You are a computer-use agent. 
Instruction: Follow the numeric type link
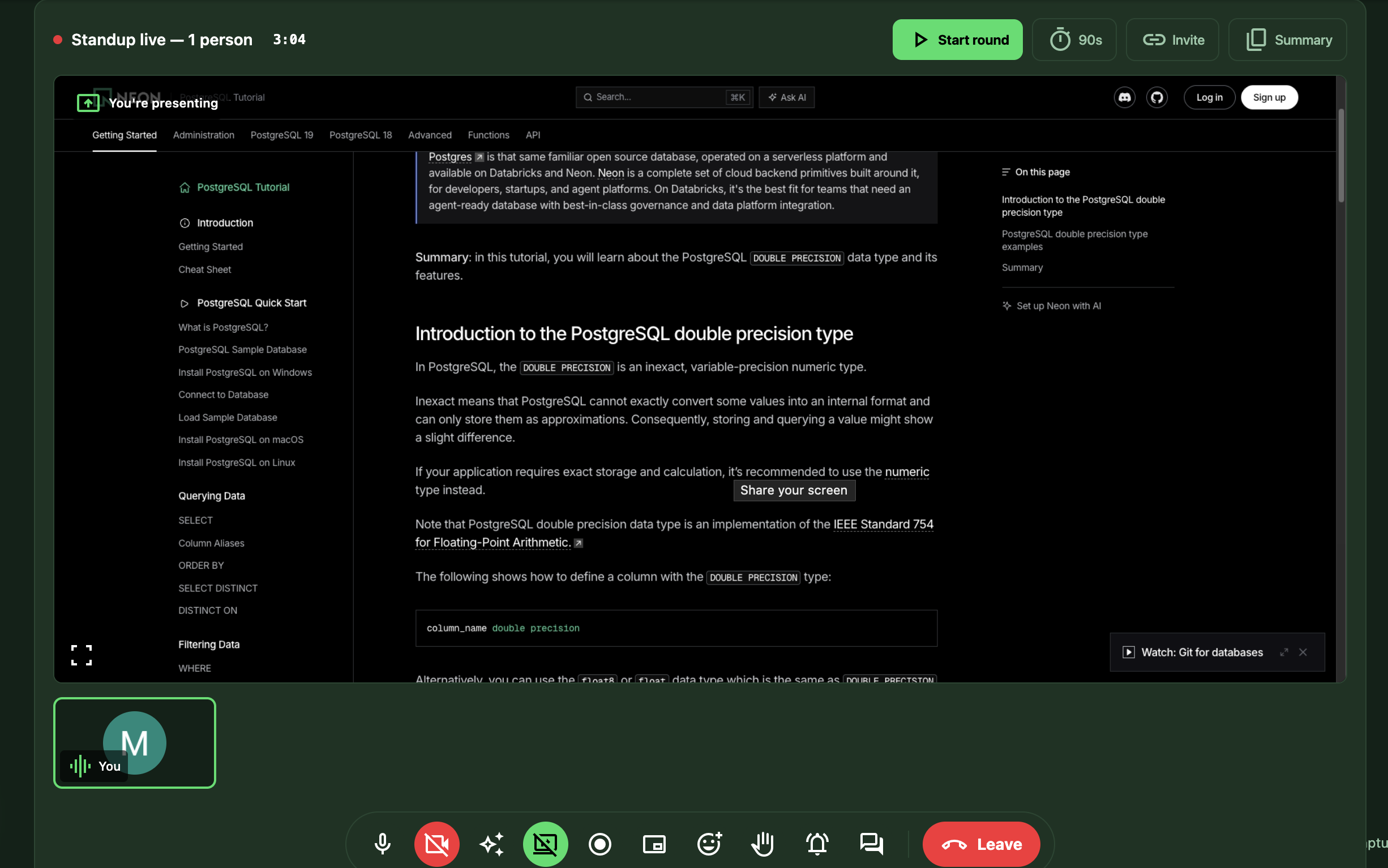click(906, 472)
